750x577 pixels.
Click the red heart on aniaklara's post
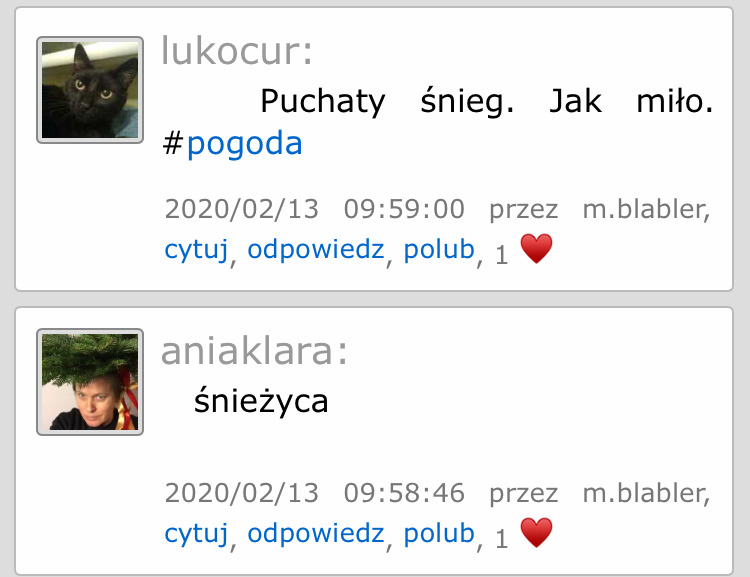[x=536, y=533]
